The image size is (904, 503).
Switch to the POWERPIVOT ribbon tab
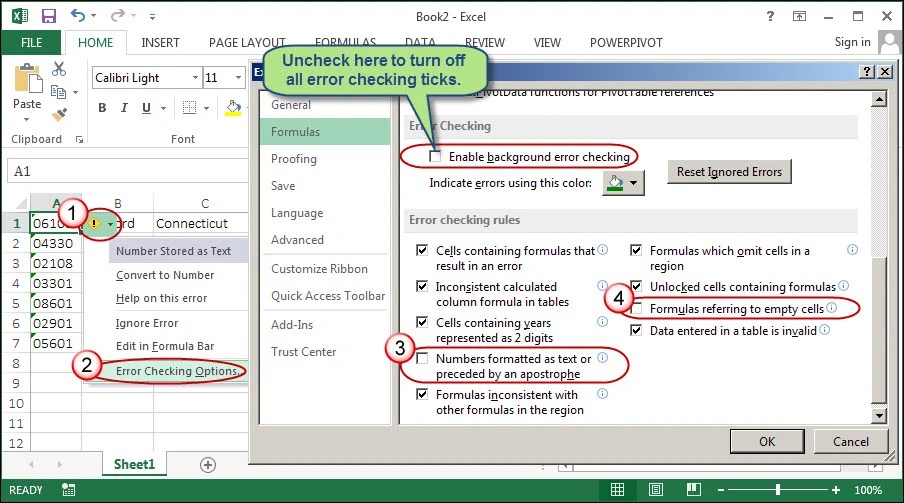626,43
